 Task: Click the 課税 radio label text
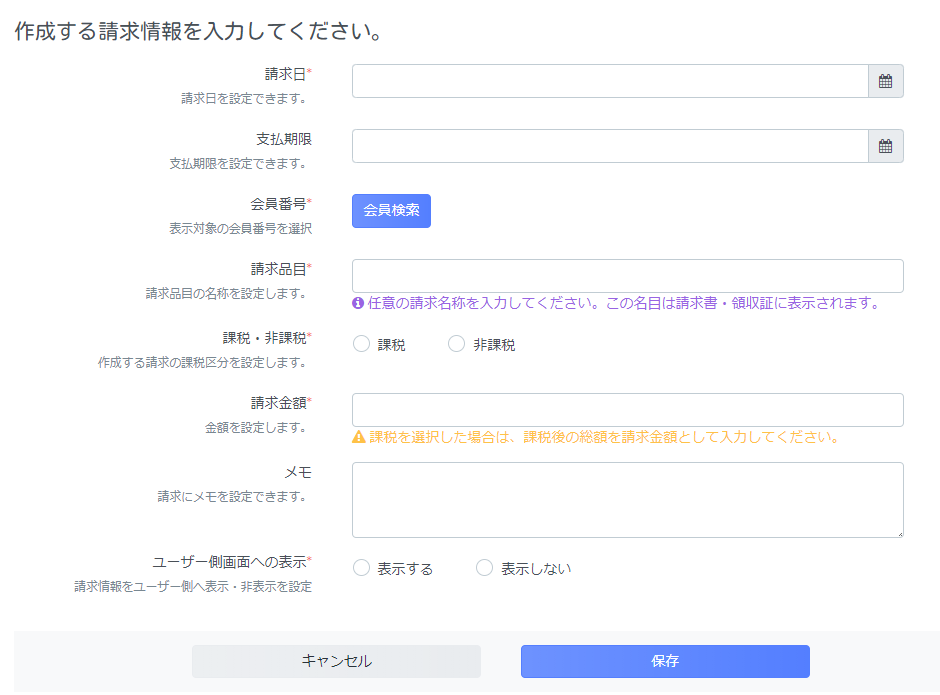coord(391,345)
